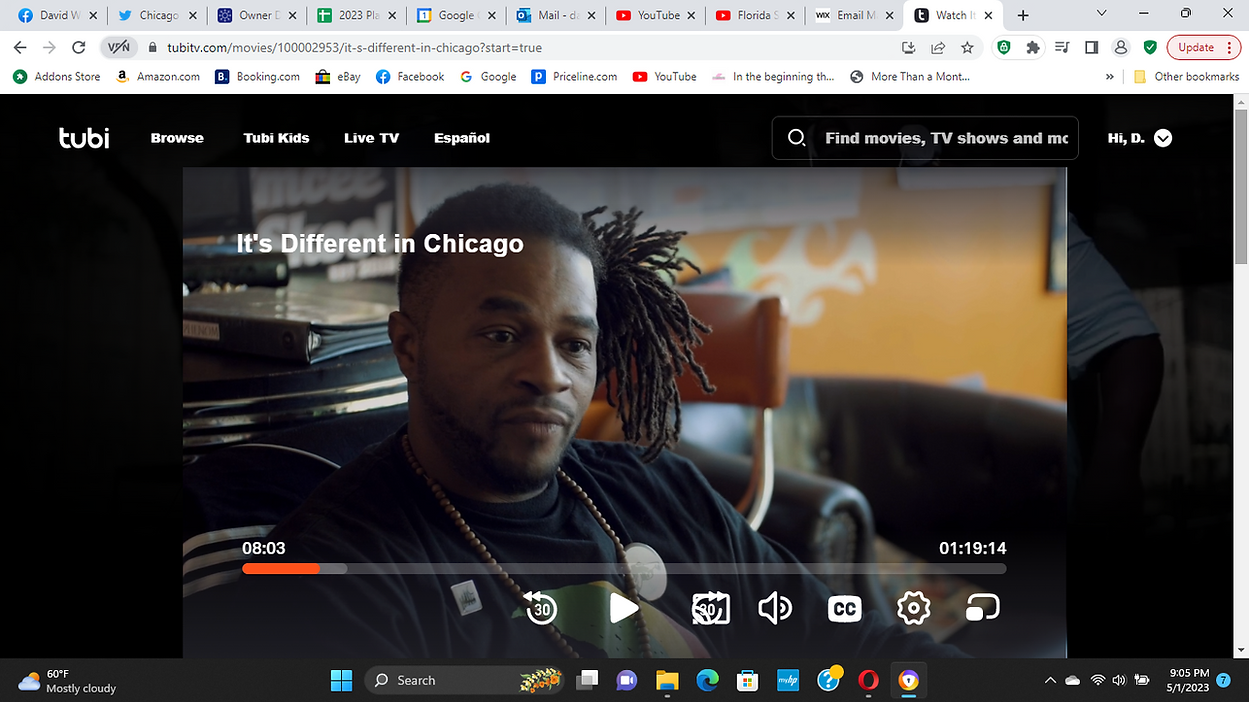Toggle the browser side panel
This screenshot has width=1249, height=702.
pyautogui.click(x=1091, y=47)
